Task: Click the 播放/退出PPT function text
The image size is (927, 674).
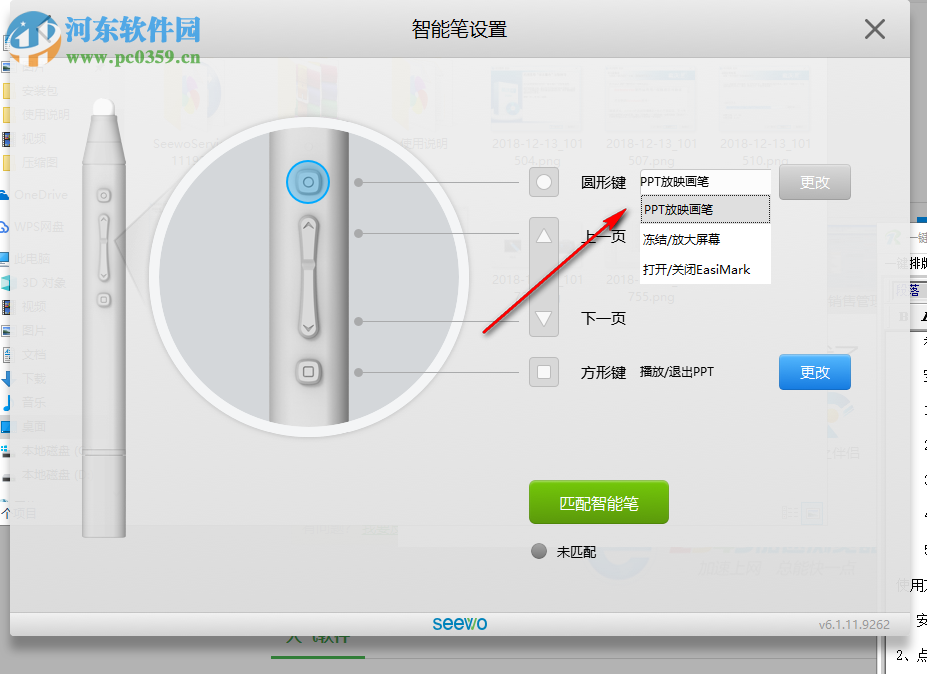Action: click(x=677, y=372)
